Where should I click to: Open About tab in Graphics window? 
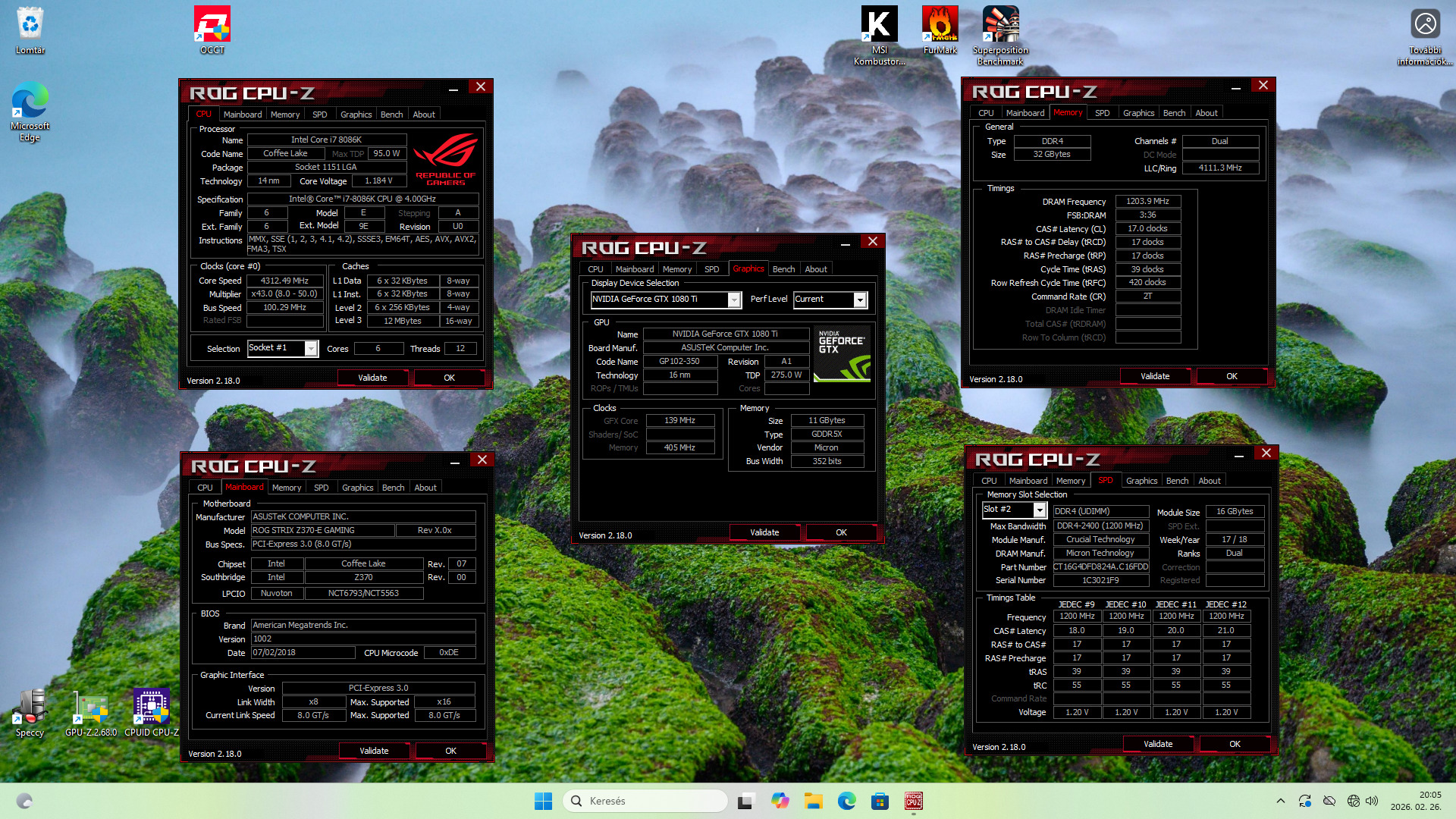point(816,269)
